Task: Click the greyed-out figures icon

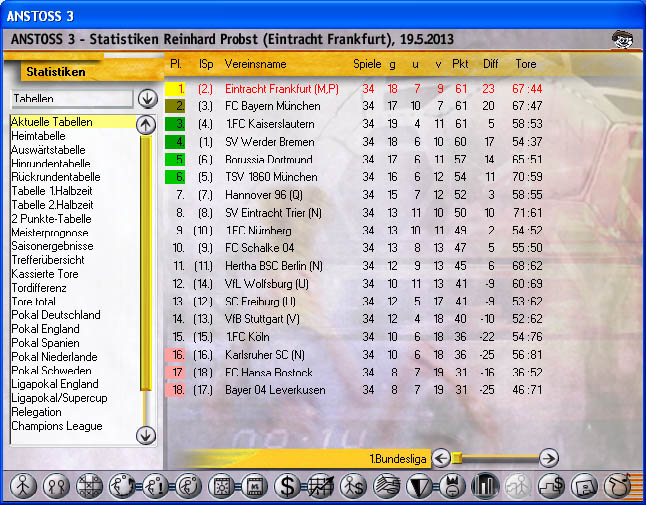Action: (518, 486)
